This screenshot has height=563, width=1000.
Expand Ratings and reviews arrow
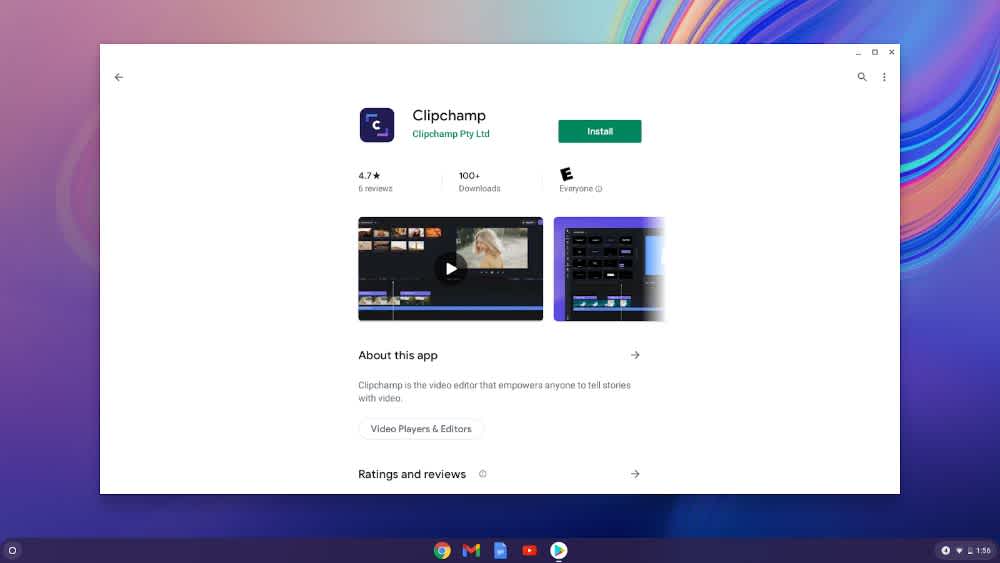tap(635, 474)
